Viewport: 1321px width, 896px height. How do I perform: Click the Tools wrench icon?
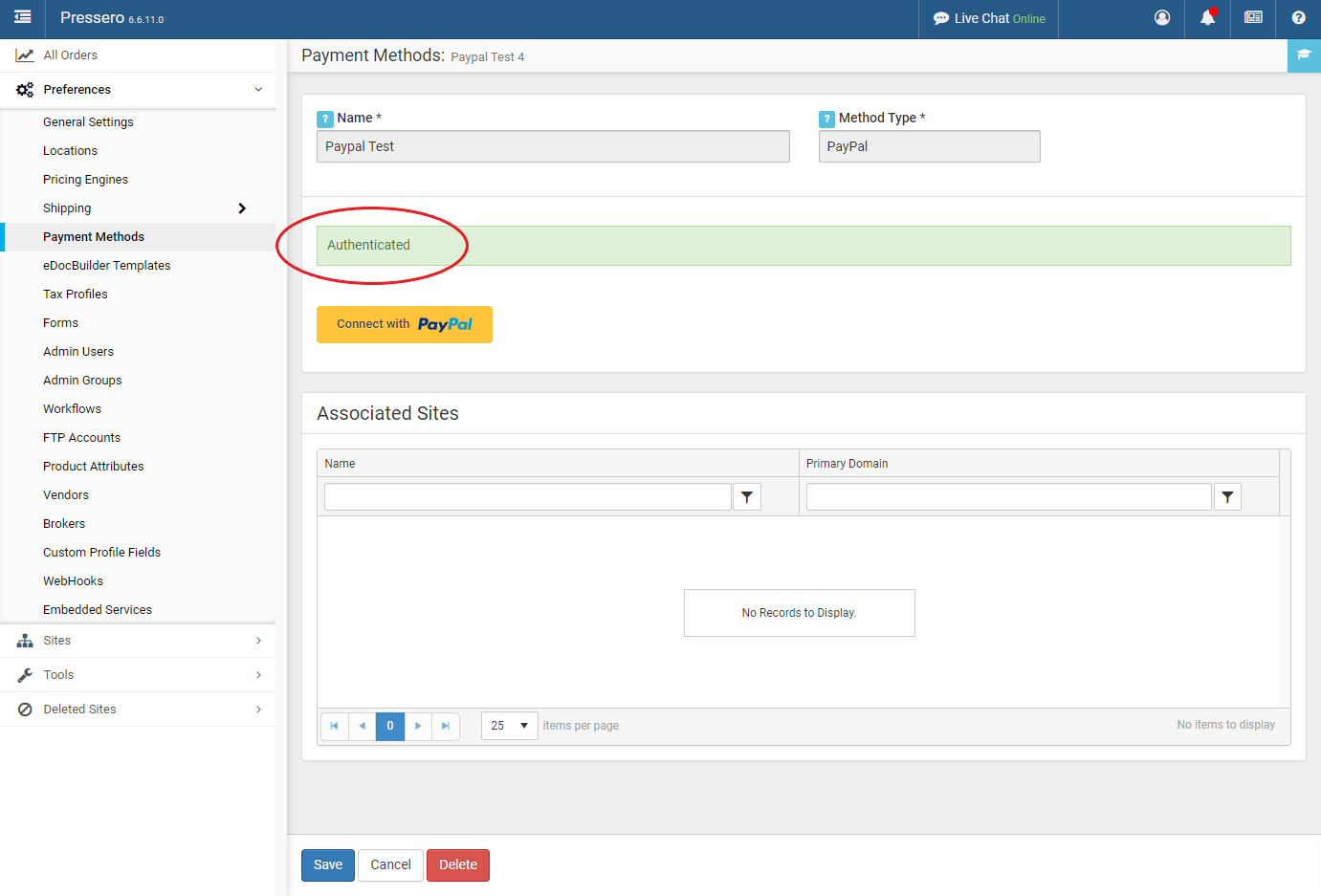(x=25, y=675)
